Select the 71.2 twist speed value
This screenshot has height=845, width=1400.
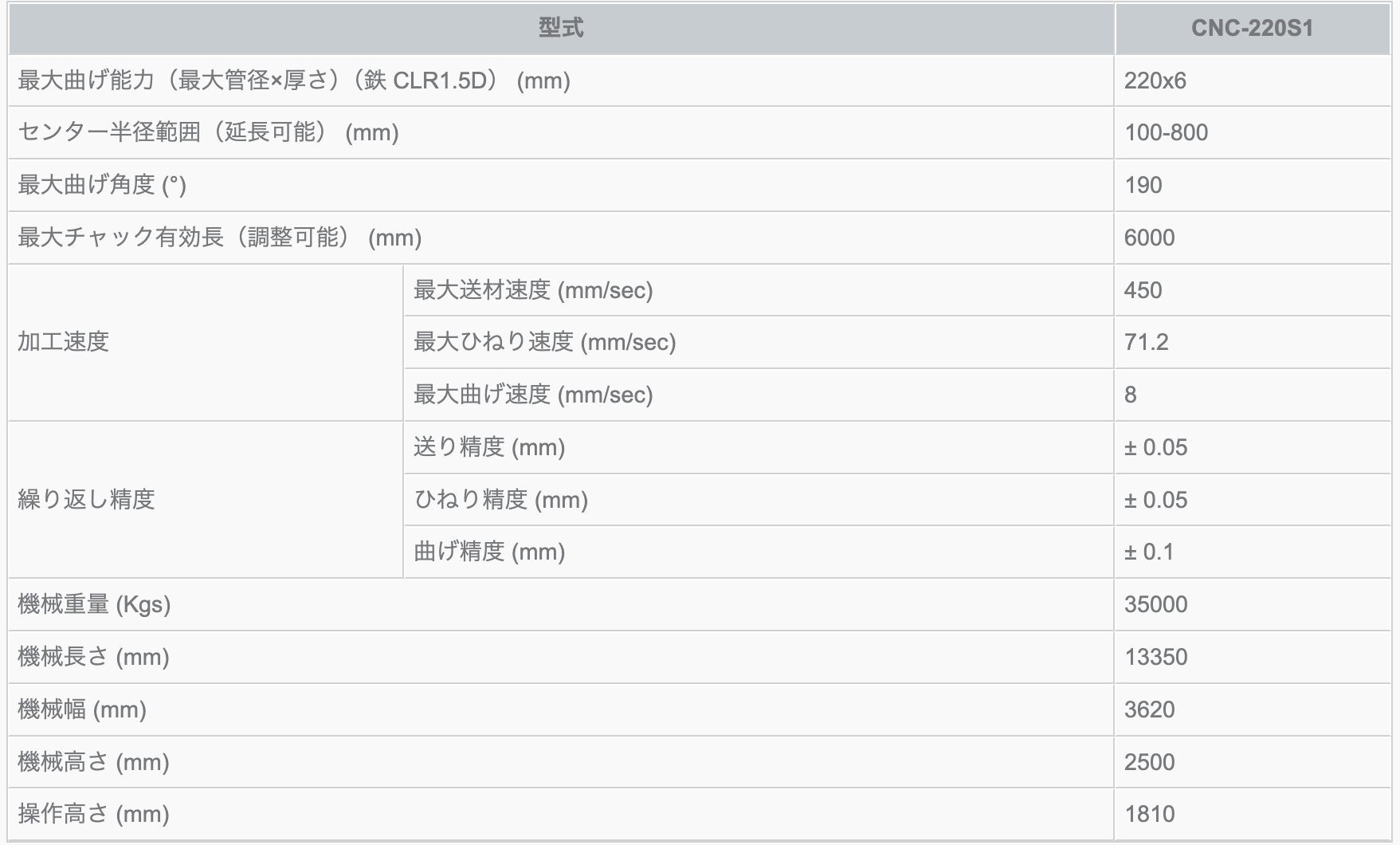(x=1146, y=342)
